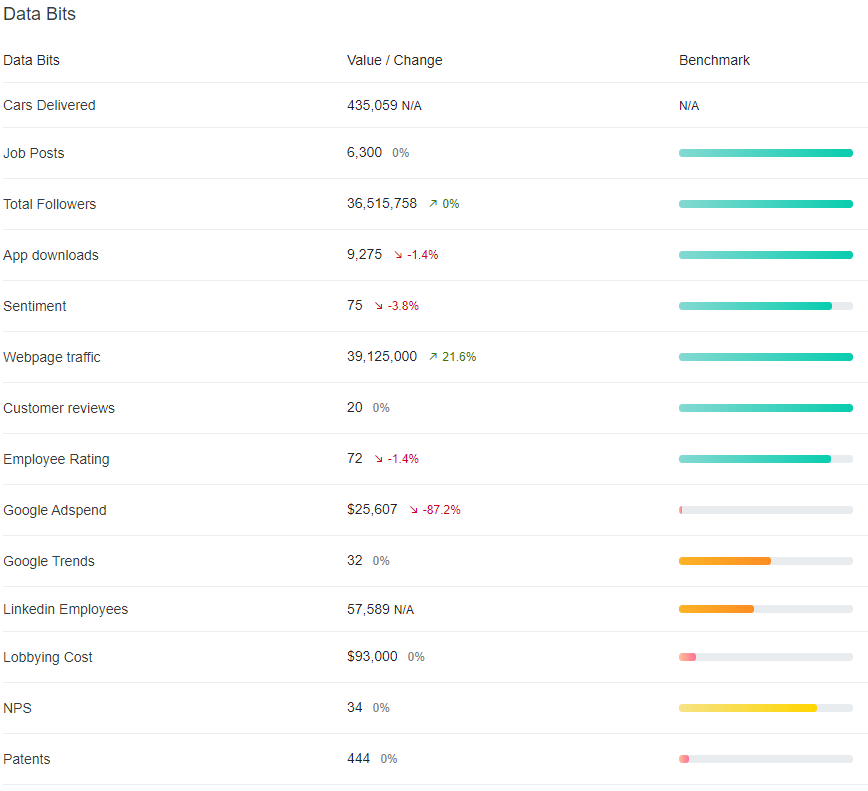Select the Lobbying Cost row label
This screenshot has height=791, width=868.
click(x=48, y=657)
